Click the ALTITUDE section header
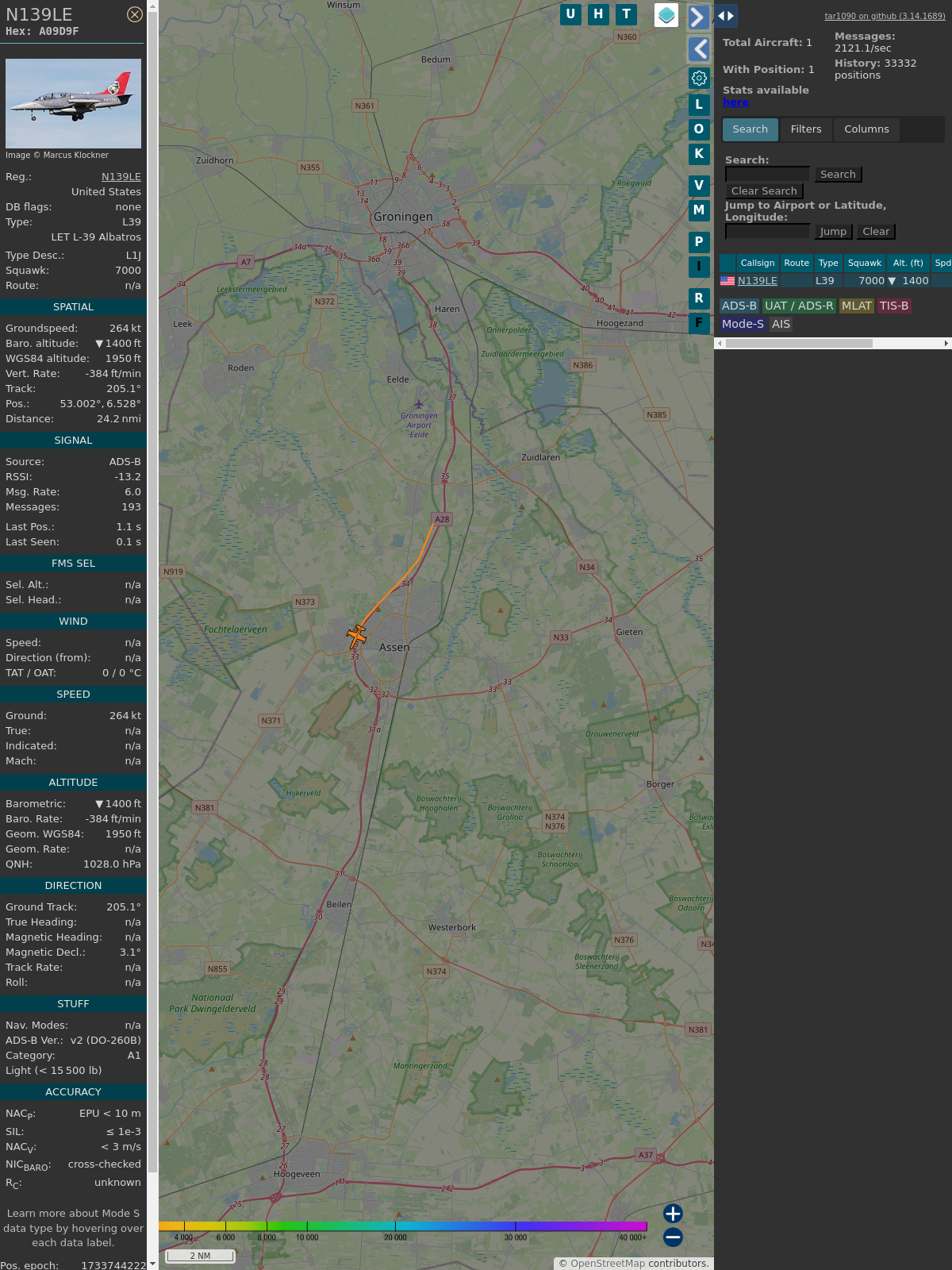Screen dimensions: 952x1270 [x=73, y=783]
